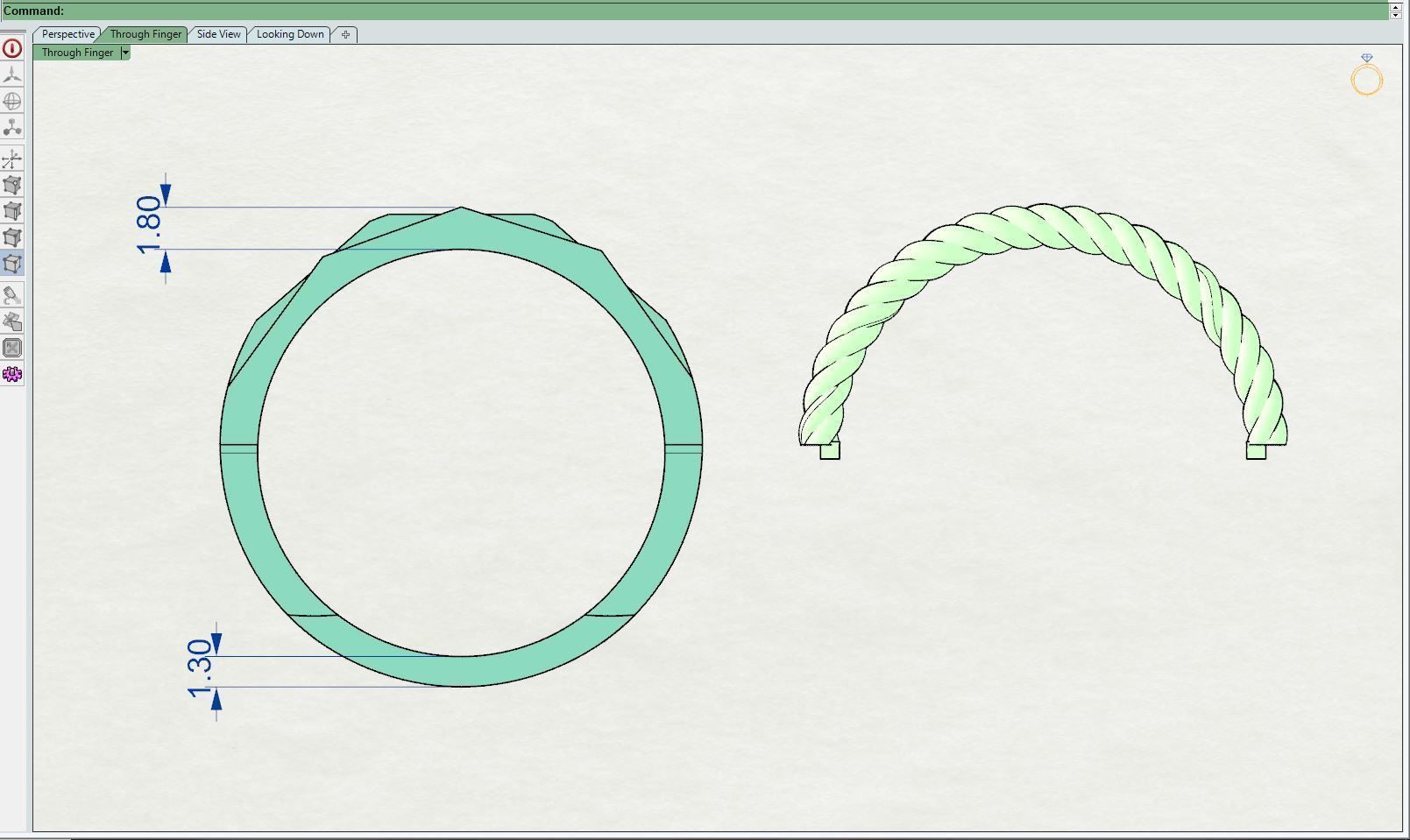1410x840 pixels.
Task: Click the cube icon with highlighted edge
Action: (x=12, y=211)
